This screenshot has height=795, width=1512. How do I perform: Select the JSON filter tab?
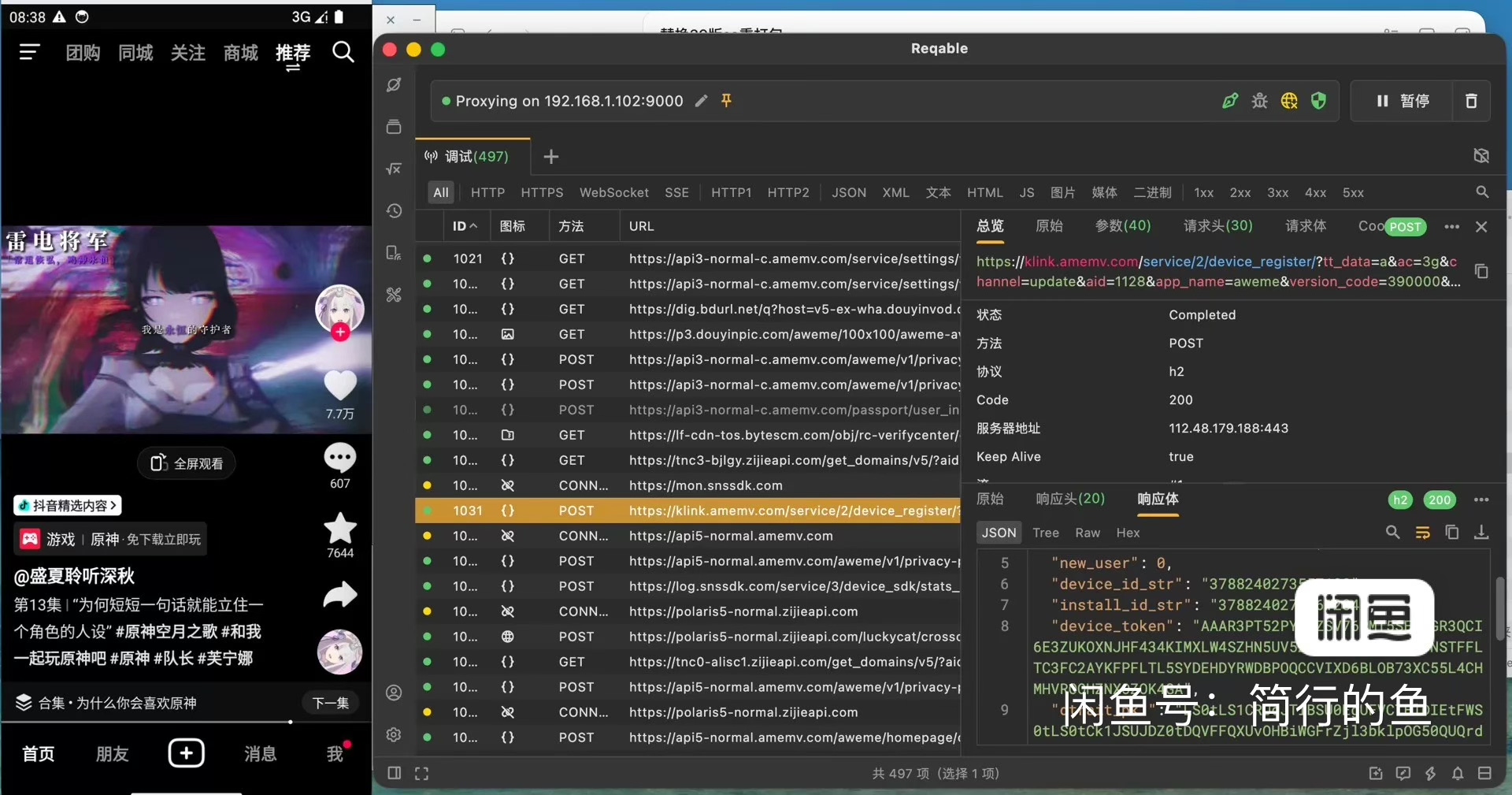[x=849, y=192]
